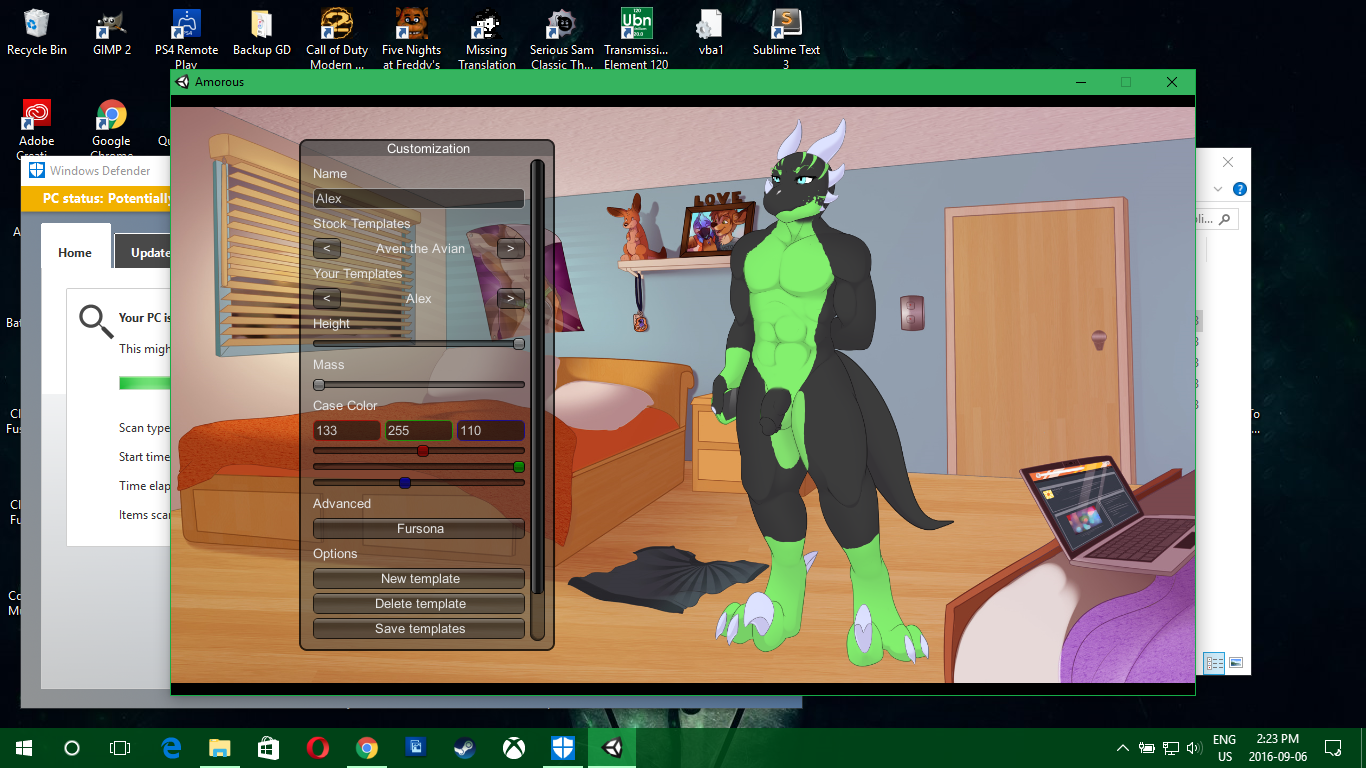Image resolution: width=1366 pixels, height=768 pixels.
Task: Launch Steam from the taskbar
Action: [464, 747]
